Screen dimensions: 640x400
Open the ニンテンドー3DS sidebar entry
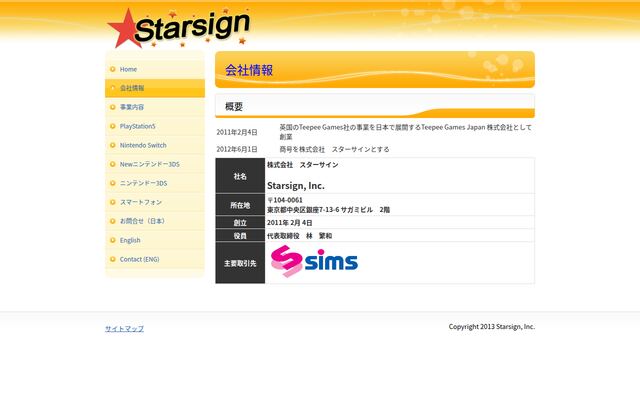pos(155,183)
